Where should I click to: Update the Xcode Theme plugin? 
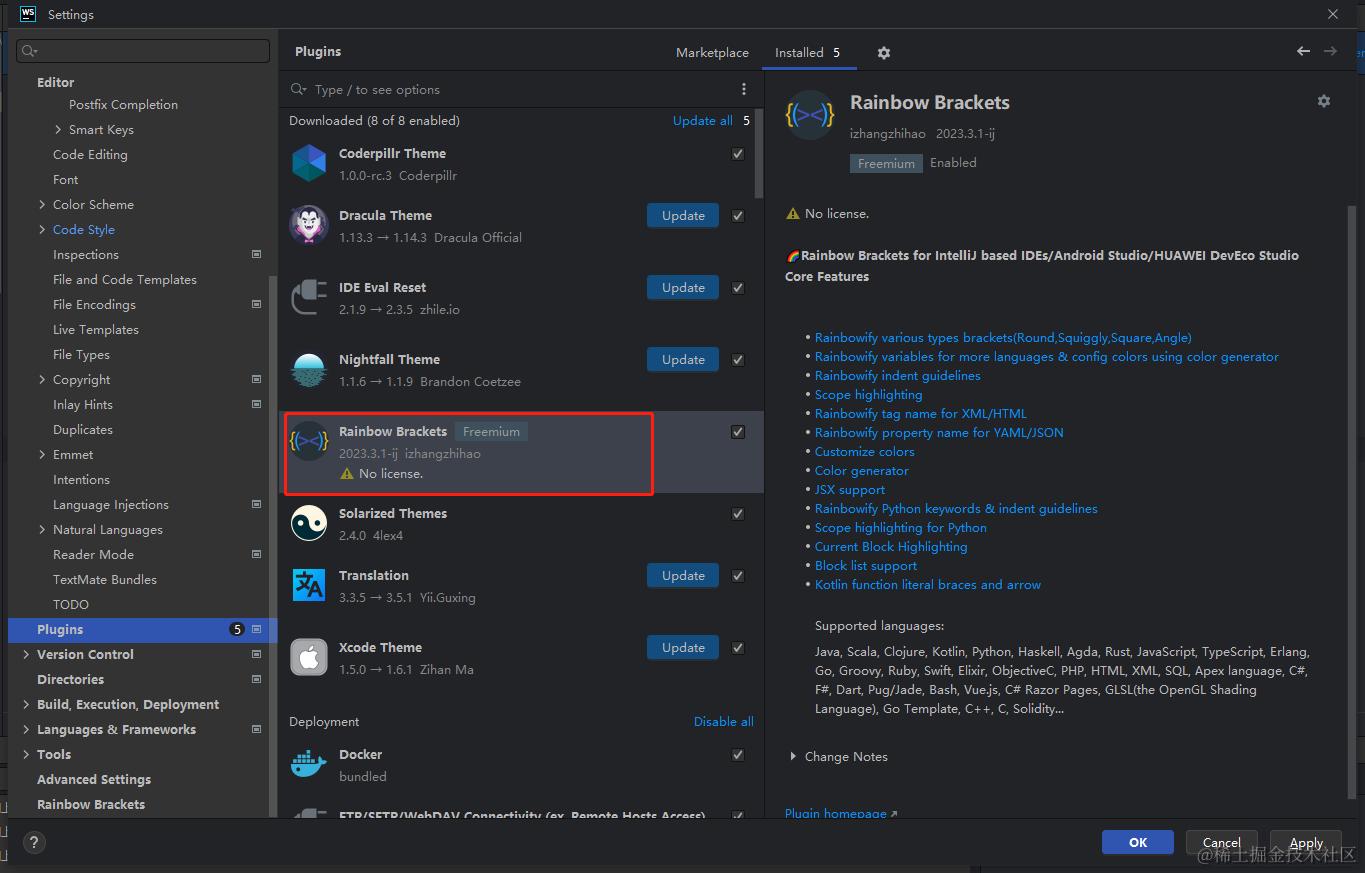[683, 647]
